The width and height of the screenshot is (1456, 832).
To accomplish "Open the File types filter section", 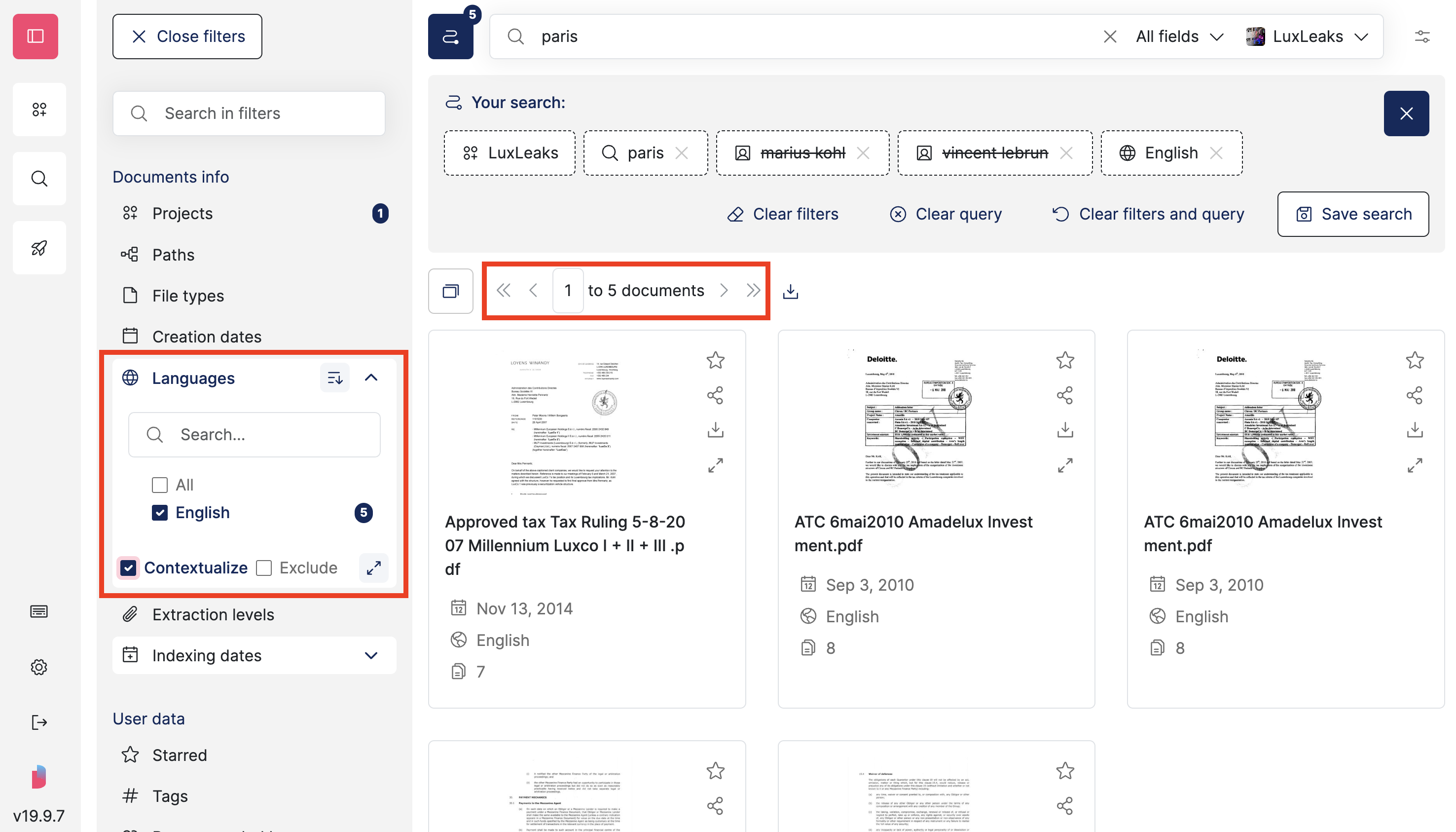I will click(x=187, y=296).
